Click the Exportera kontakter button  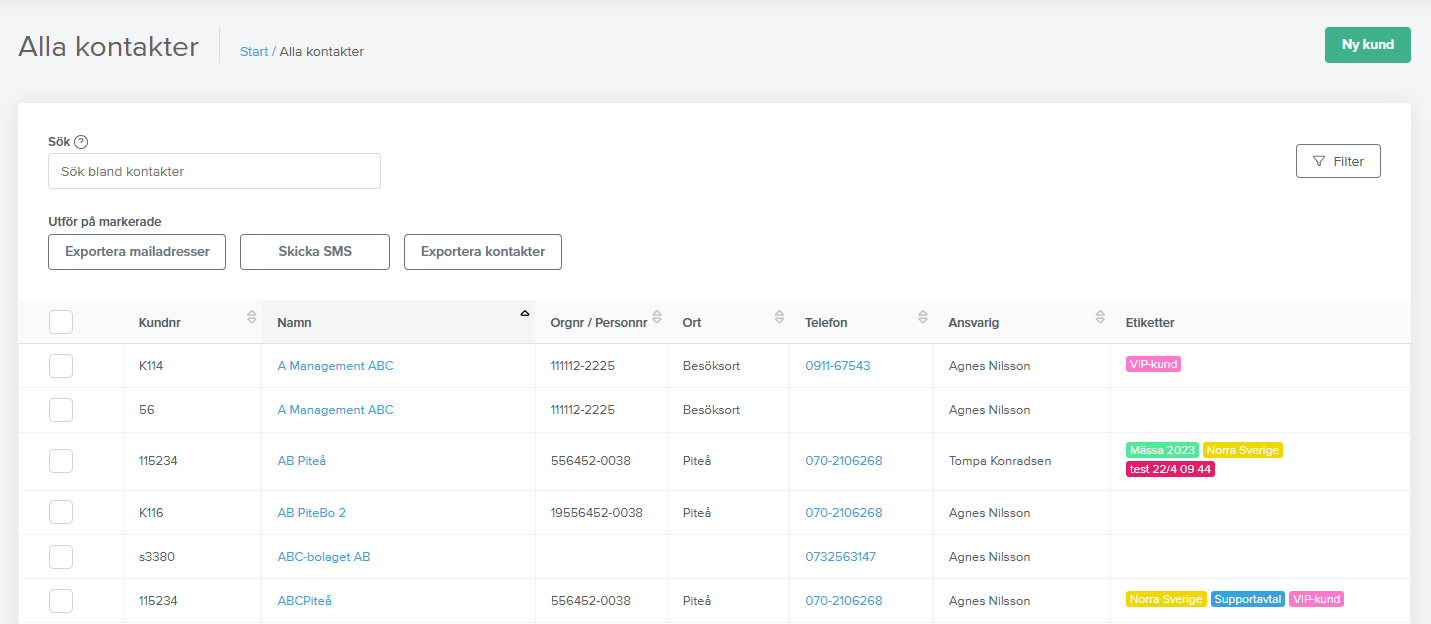pos(483,252)
